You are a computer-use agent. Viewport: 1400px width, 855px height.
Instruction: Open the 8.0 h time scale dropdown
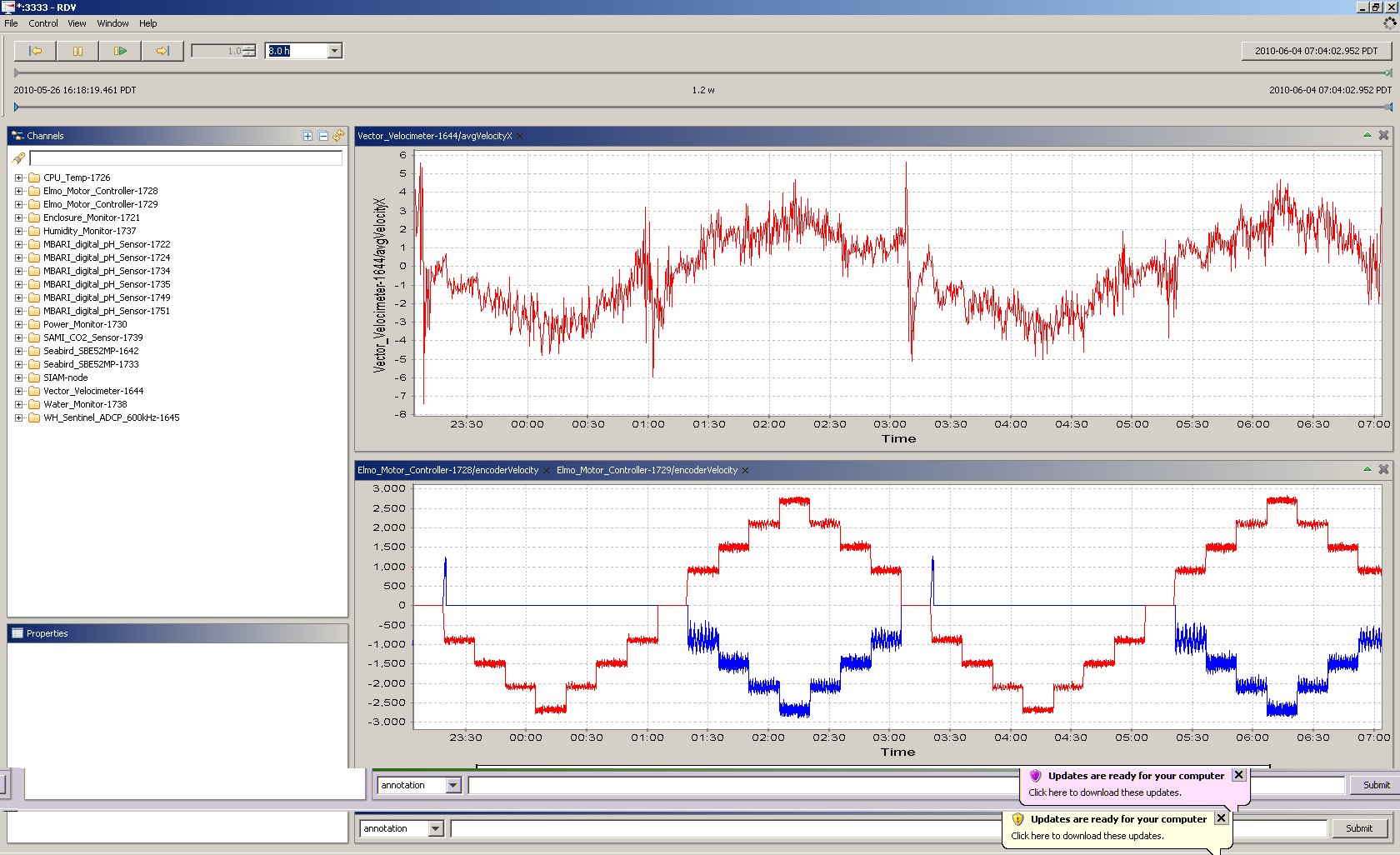coord(334,51)
